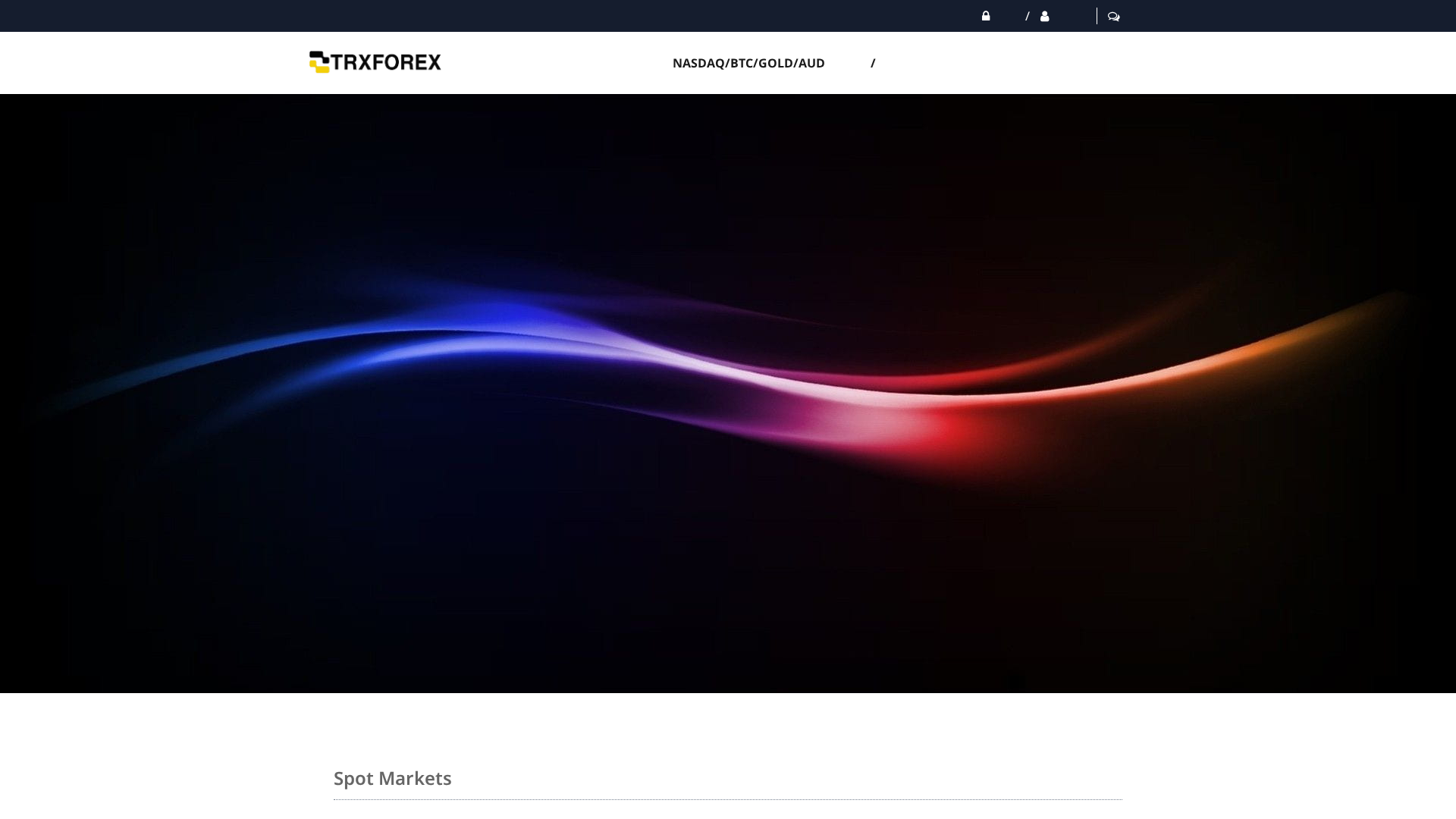Click the divider bar near the chat icon

(x=1096, y=16)
